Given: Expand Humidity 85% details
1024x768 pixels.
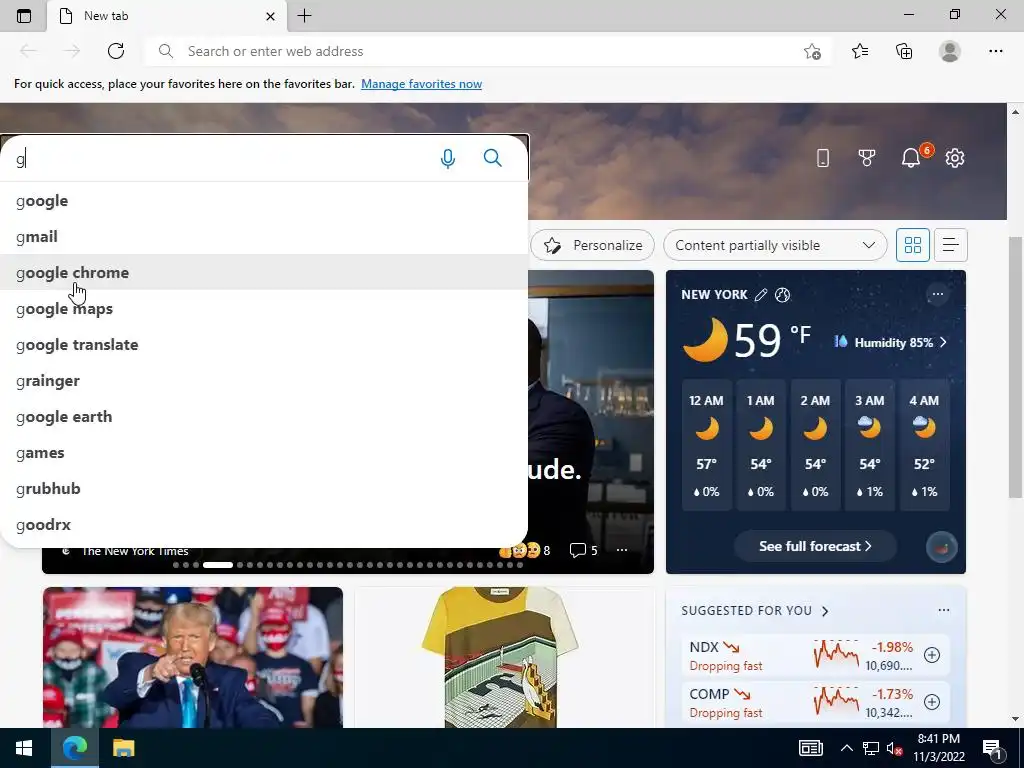Looking at the screenshot, I should coord(891,342).
